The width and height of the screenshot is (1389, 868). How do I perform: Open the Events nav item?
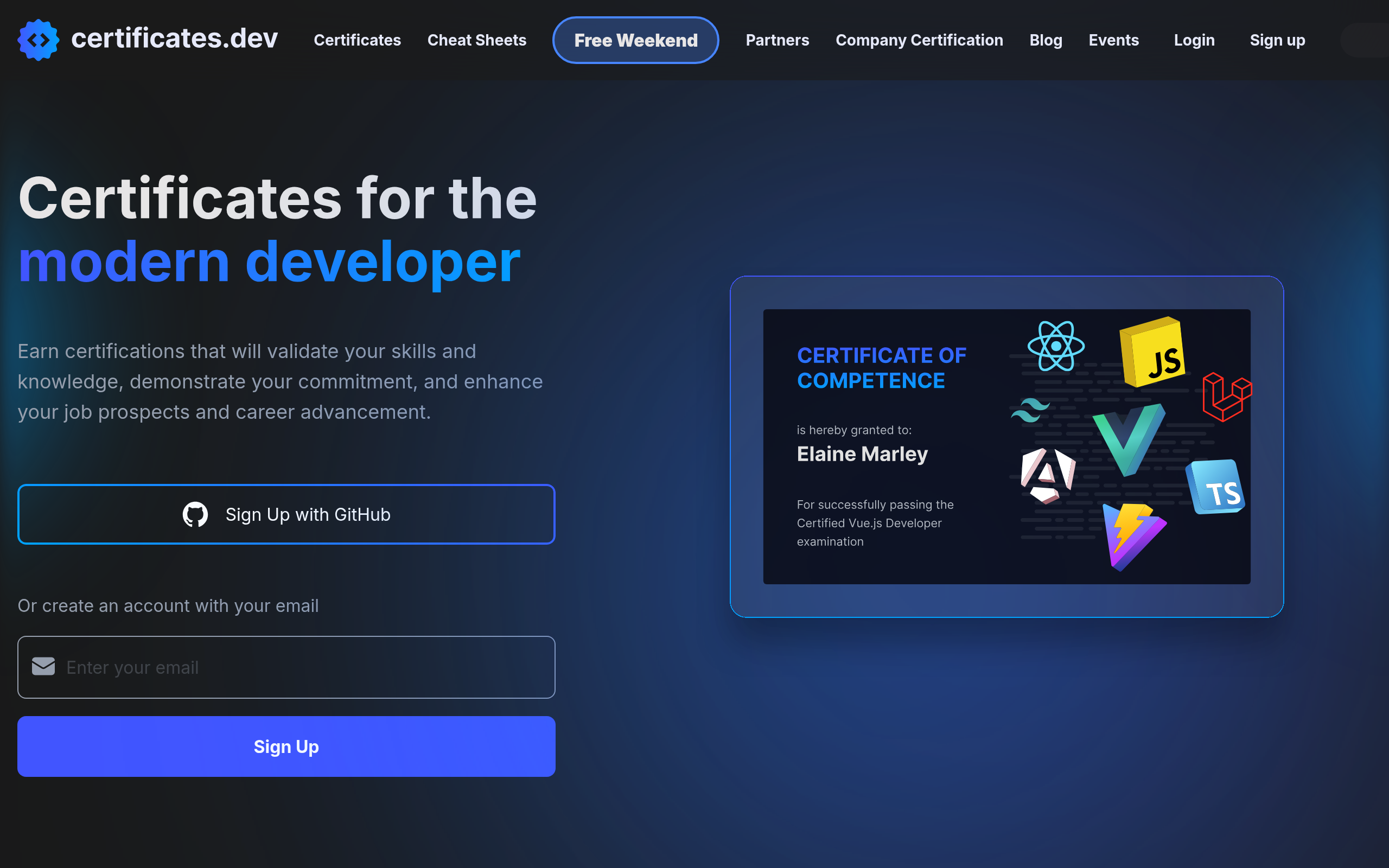[1113, 40]
